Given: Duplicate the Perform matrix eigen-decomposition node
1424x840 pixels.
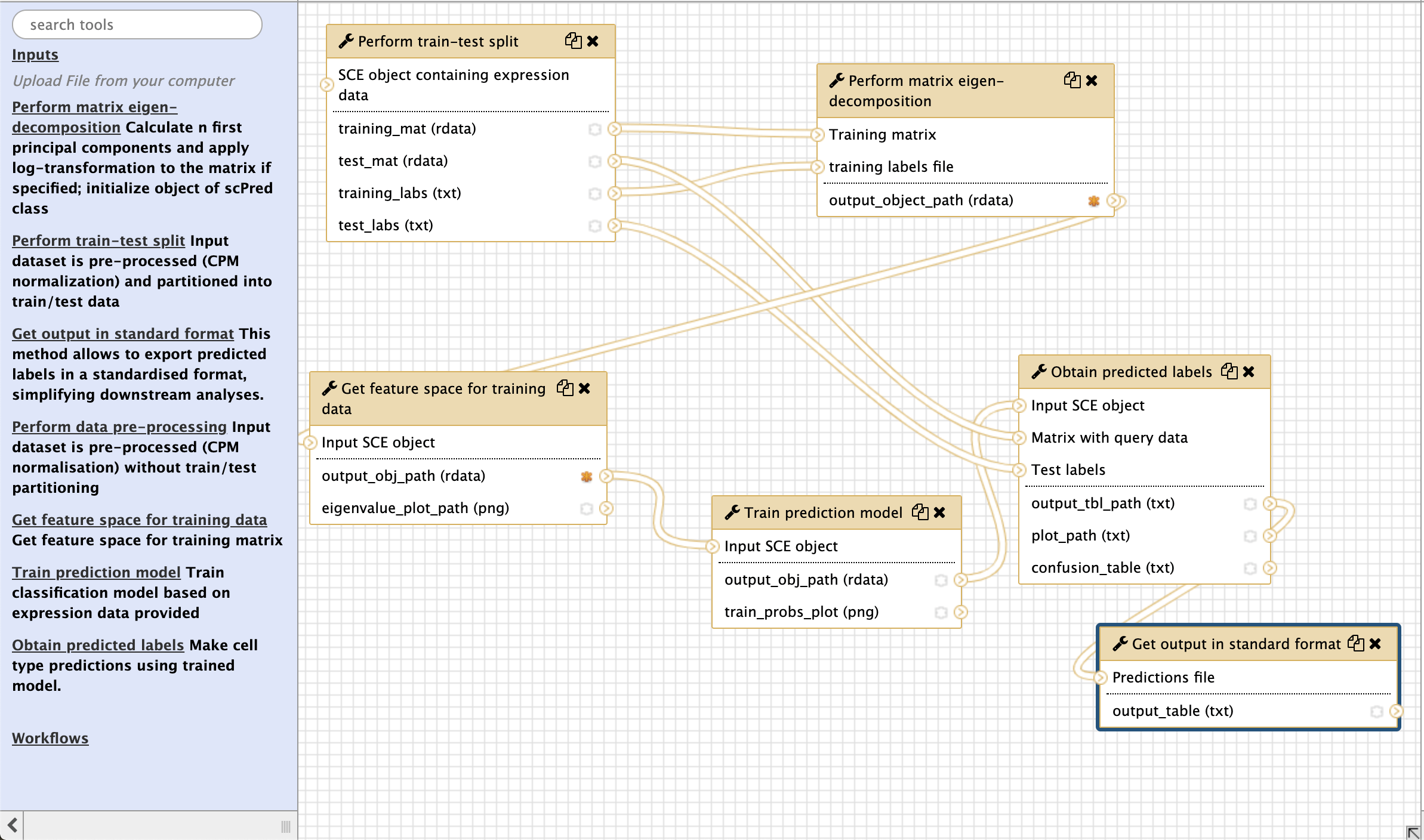Looking at the screenshot, I should (x=1072, y=81).
